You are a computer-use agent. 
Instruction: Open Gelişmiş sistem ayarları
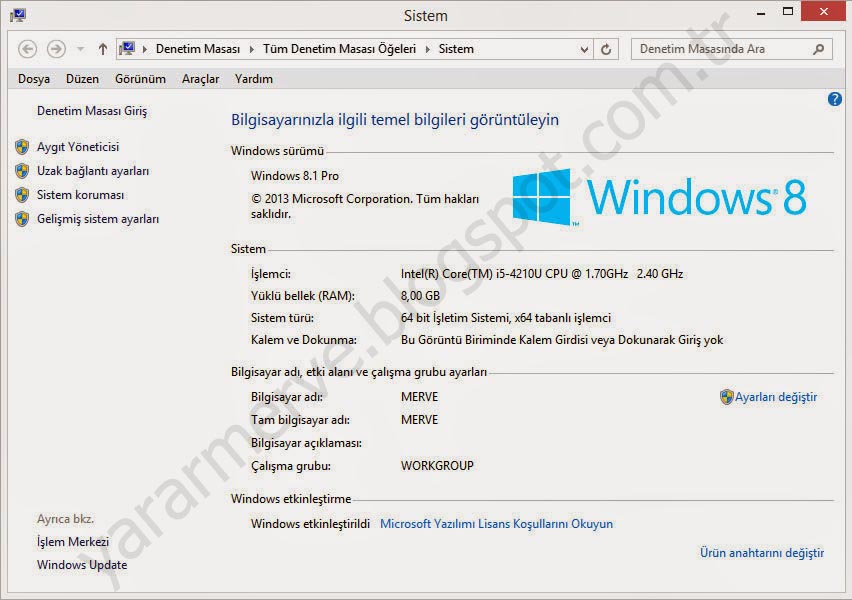click(98, 219)
